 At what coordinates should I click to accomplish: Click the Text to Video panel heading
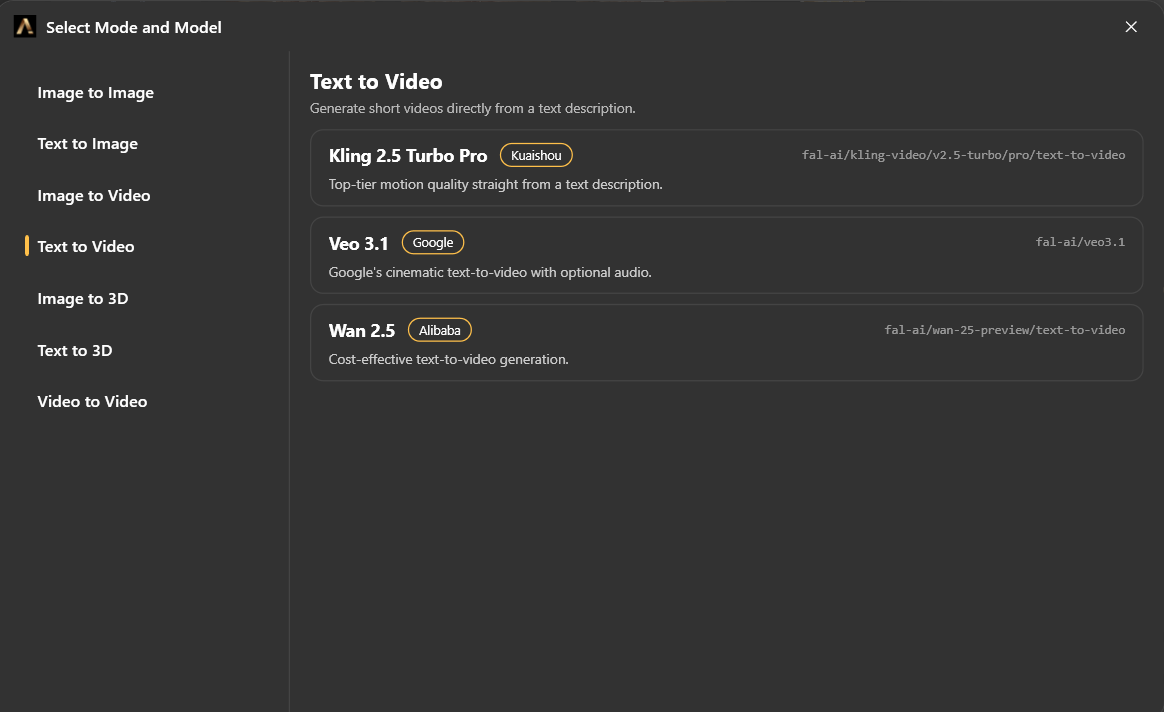tap(376, 82)
